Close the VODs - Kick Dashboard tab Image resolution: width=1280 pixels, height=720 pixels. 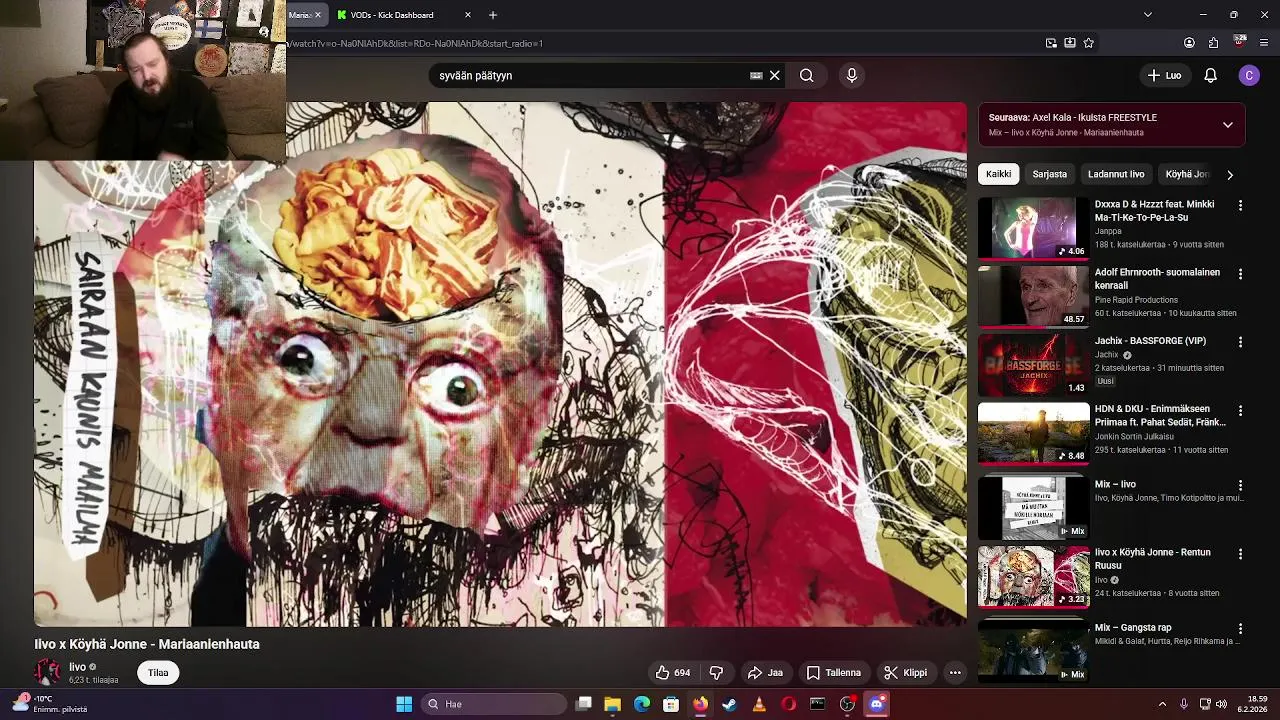click(x=468, y=15)
